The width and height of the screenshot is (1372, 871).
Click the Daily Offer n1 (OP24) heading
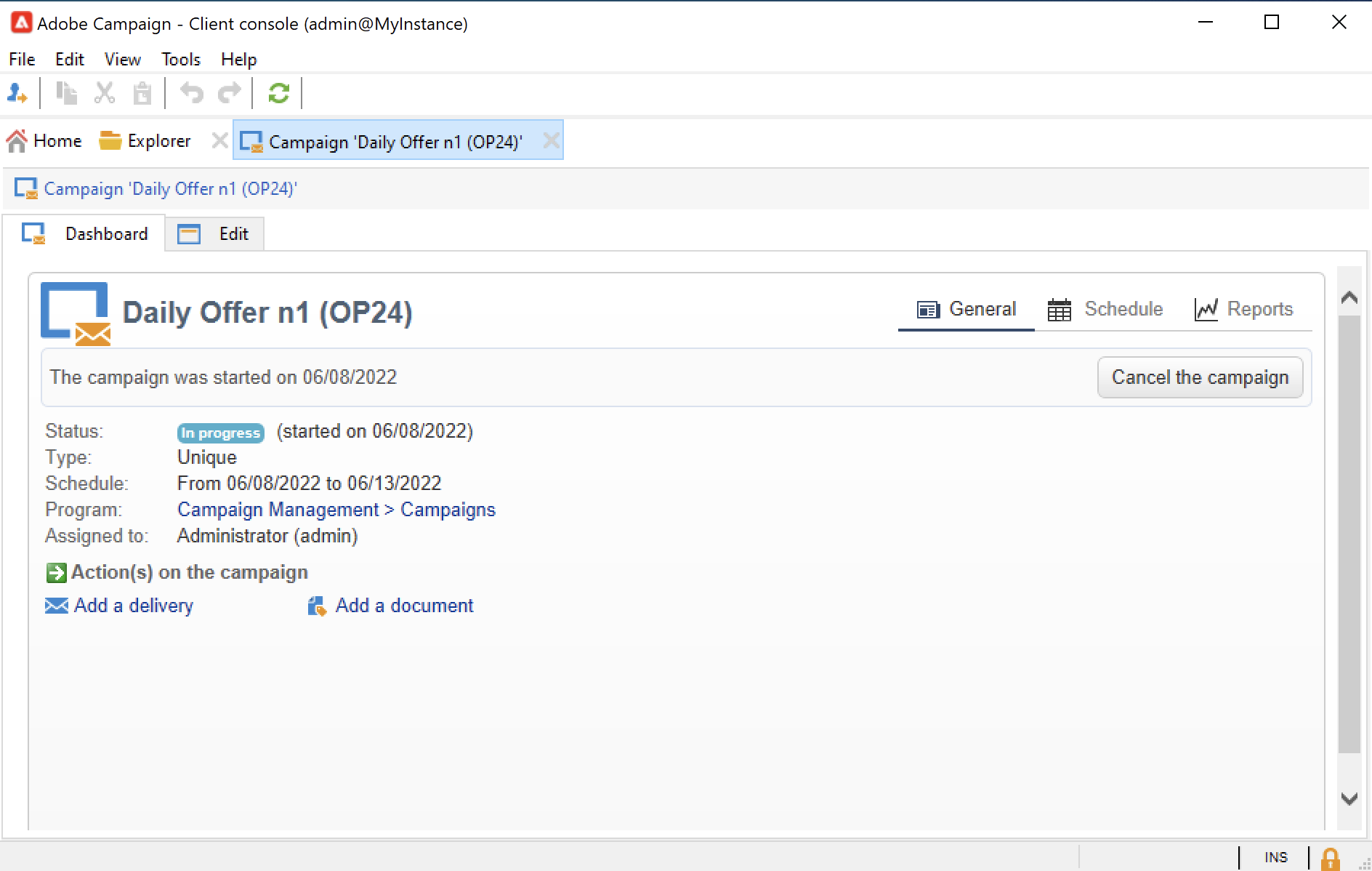point(267,313)
